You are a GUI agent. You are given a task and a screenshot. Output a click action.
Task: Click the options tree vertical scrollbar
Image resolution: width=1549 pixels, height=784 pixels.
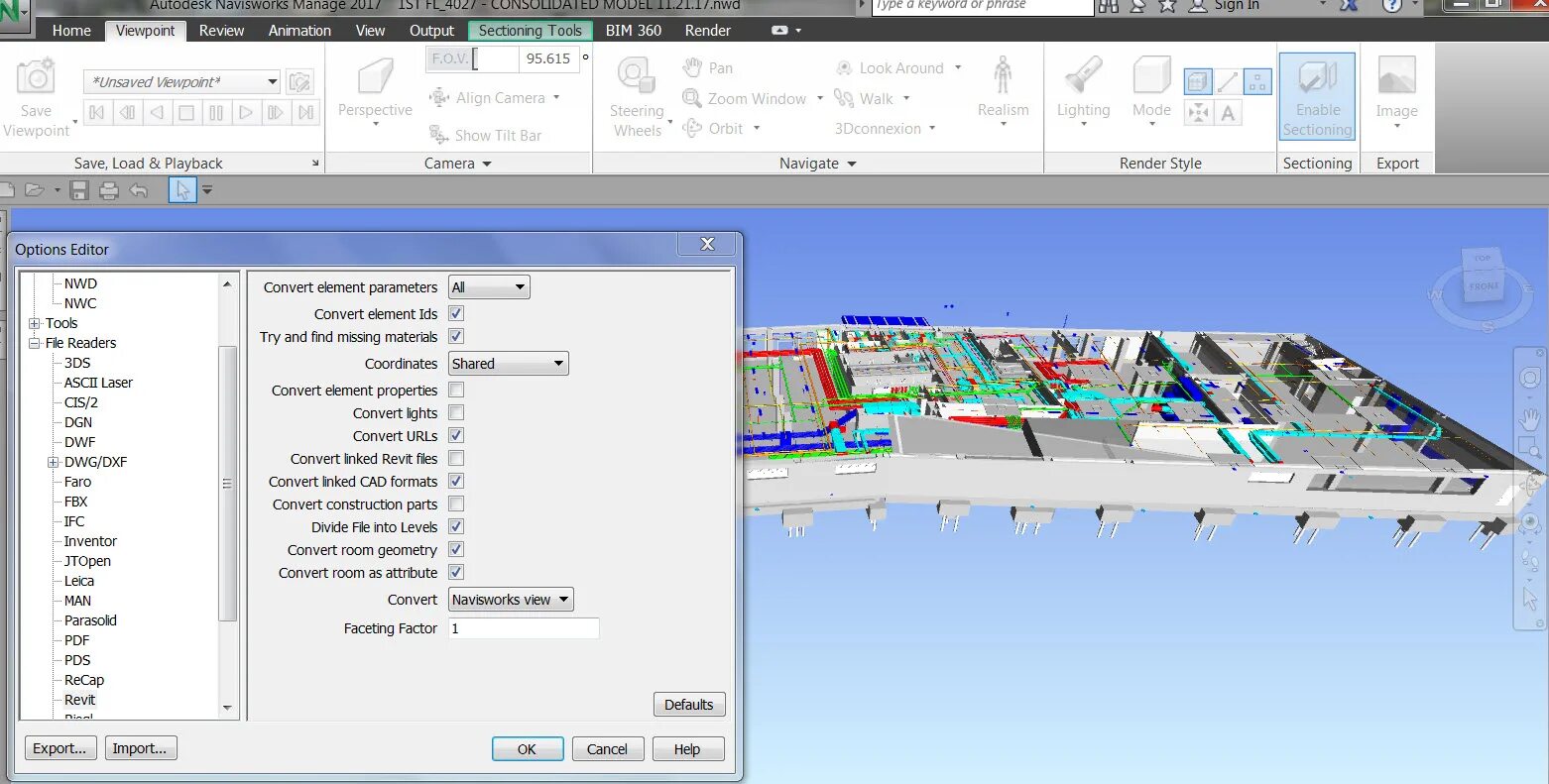tap(227, 483)
